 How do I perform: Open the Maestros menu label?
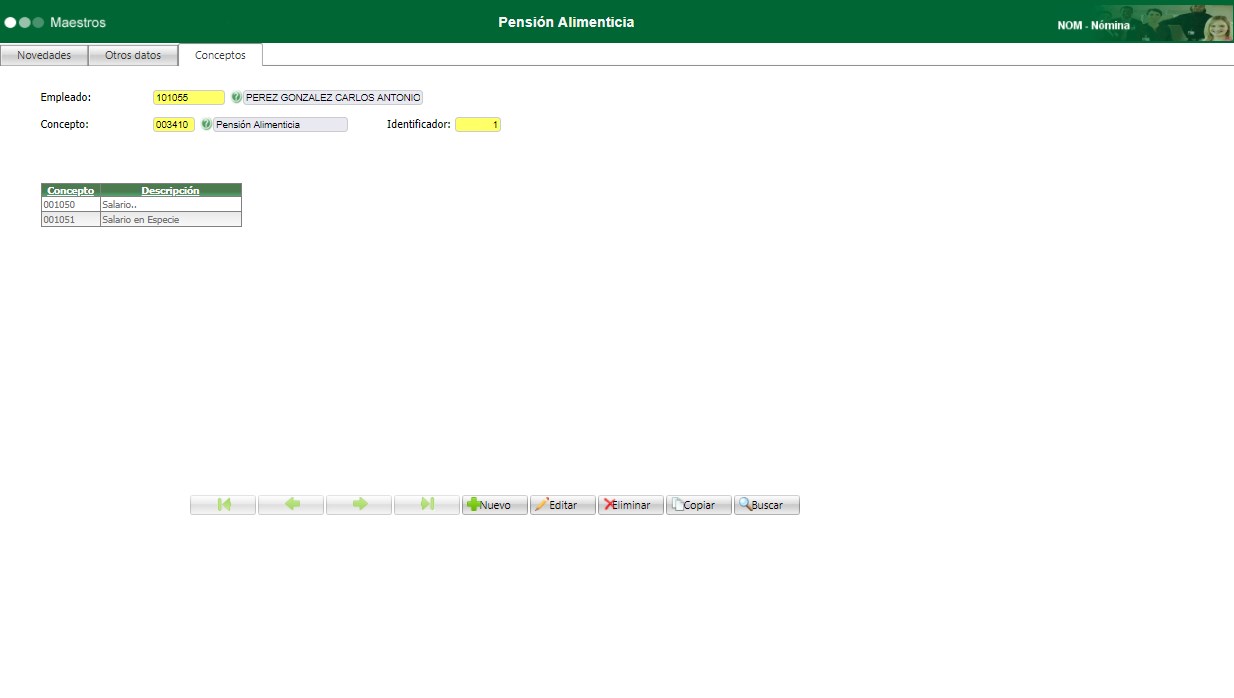coord(78,22)
